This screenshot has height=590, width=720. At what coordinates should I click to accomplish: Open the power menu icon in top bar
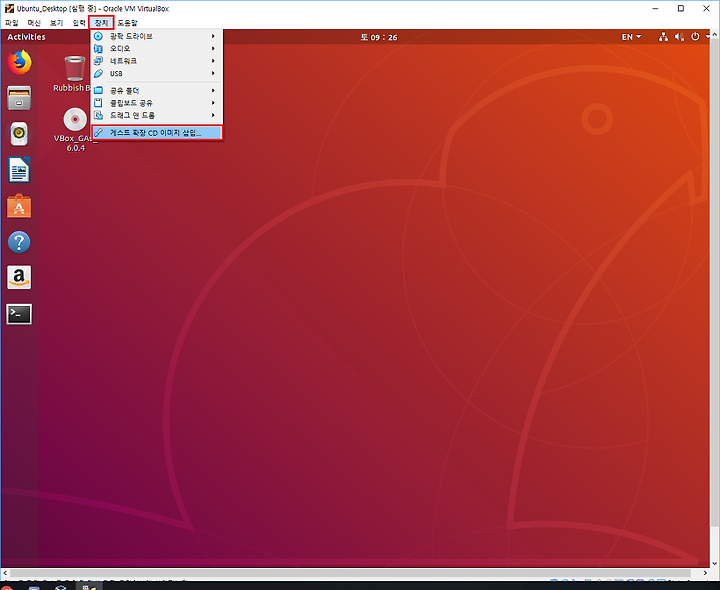click(x=695, y=37)
